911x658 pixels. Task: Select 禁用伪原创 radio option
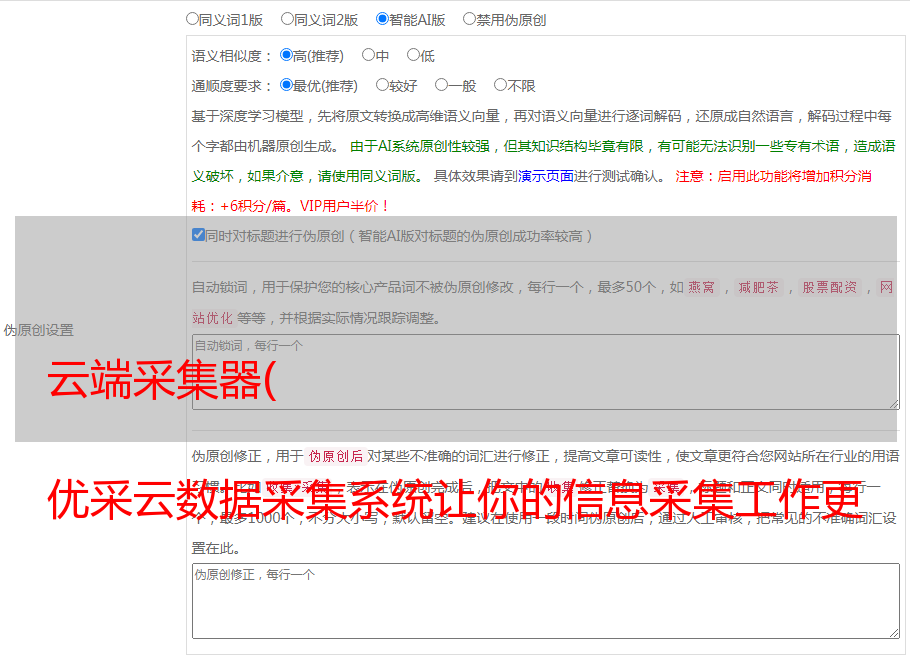click(x=469, y=19)
